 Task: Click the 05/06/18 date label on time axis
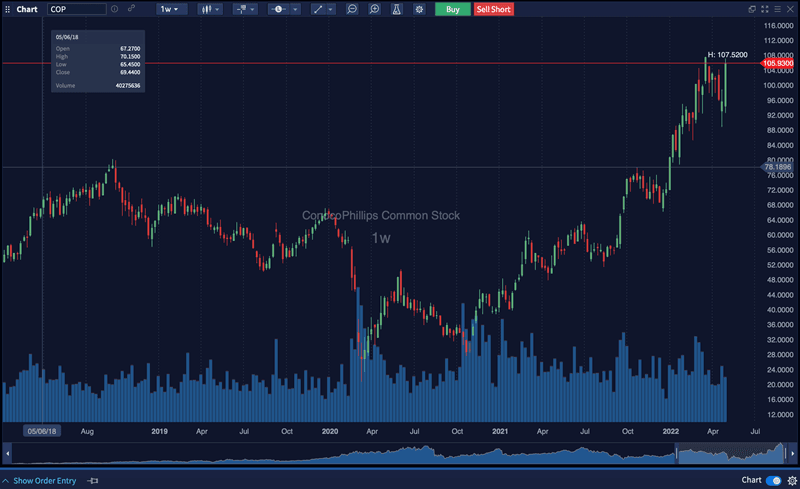coord(42,431)
